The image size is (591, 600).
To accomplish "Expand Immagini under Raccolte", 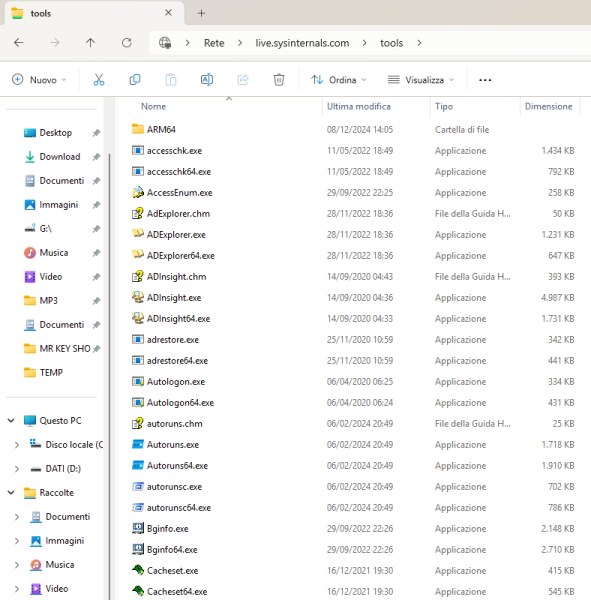I will pos(17,541).
